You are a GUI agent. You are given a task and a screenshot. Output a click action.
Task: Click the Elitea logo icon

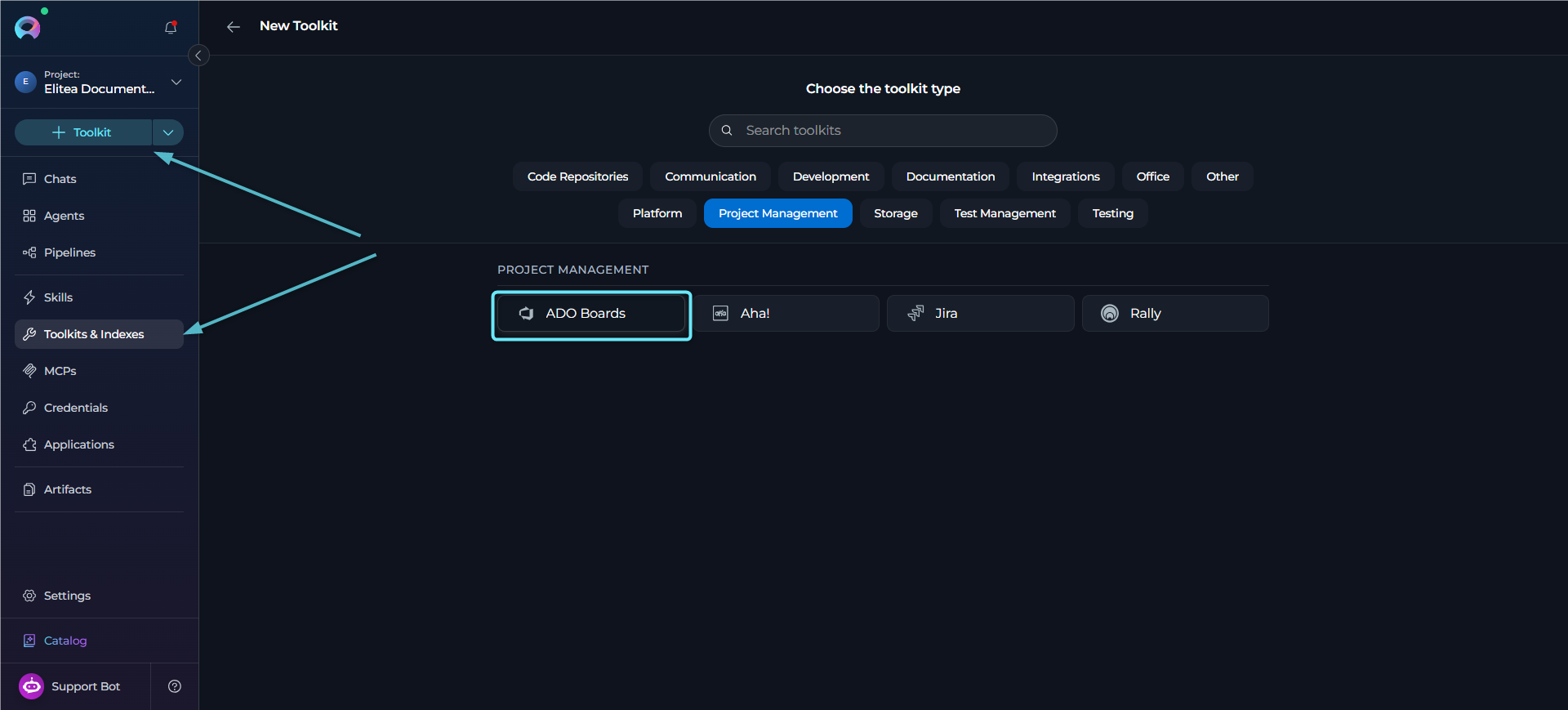[27, 28]
